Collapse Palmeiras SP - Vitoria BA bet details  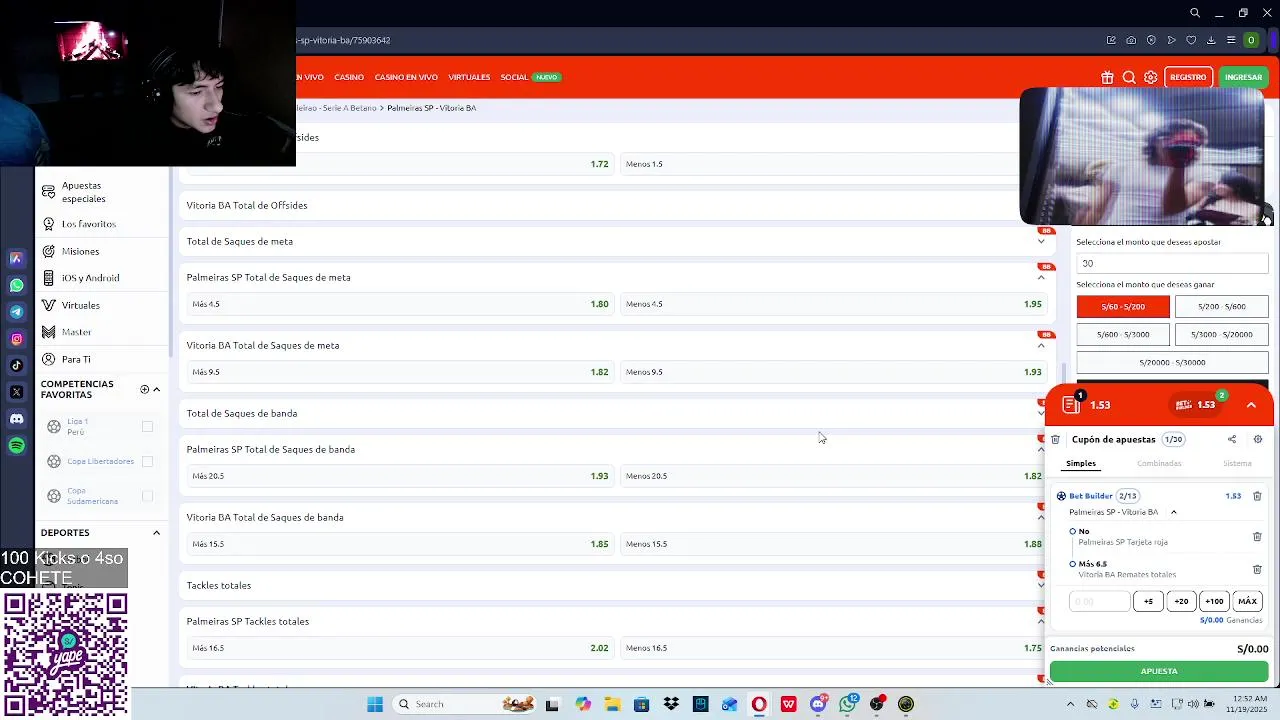(x=1174, y=512)
